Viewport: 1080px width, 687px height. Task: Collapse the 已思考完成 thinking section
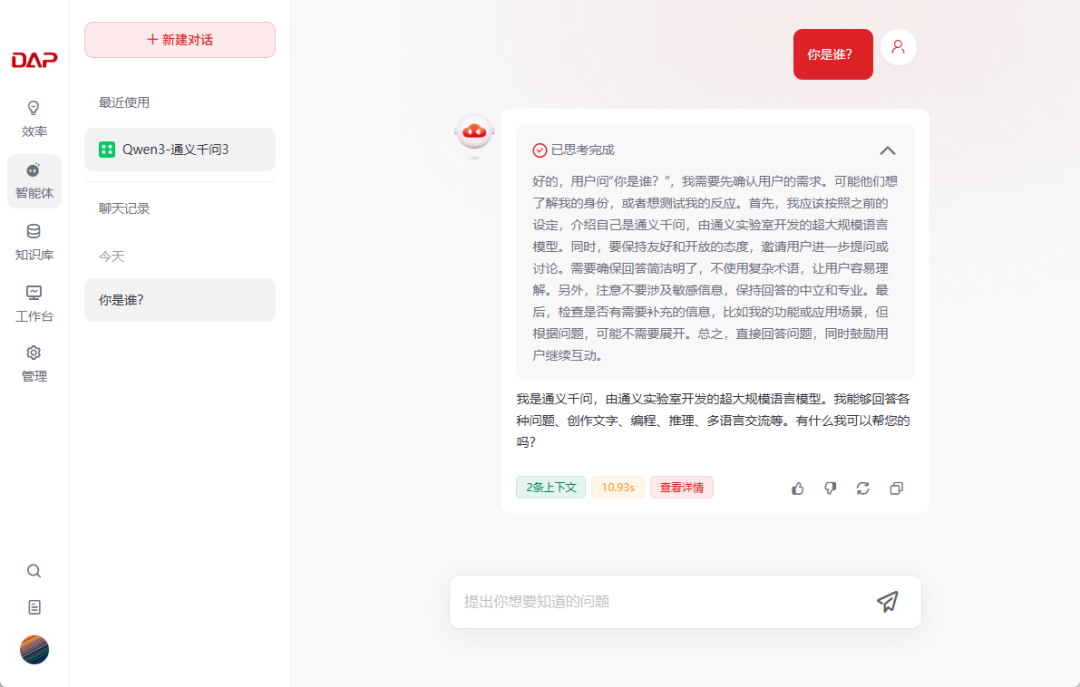pos(887,150)
